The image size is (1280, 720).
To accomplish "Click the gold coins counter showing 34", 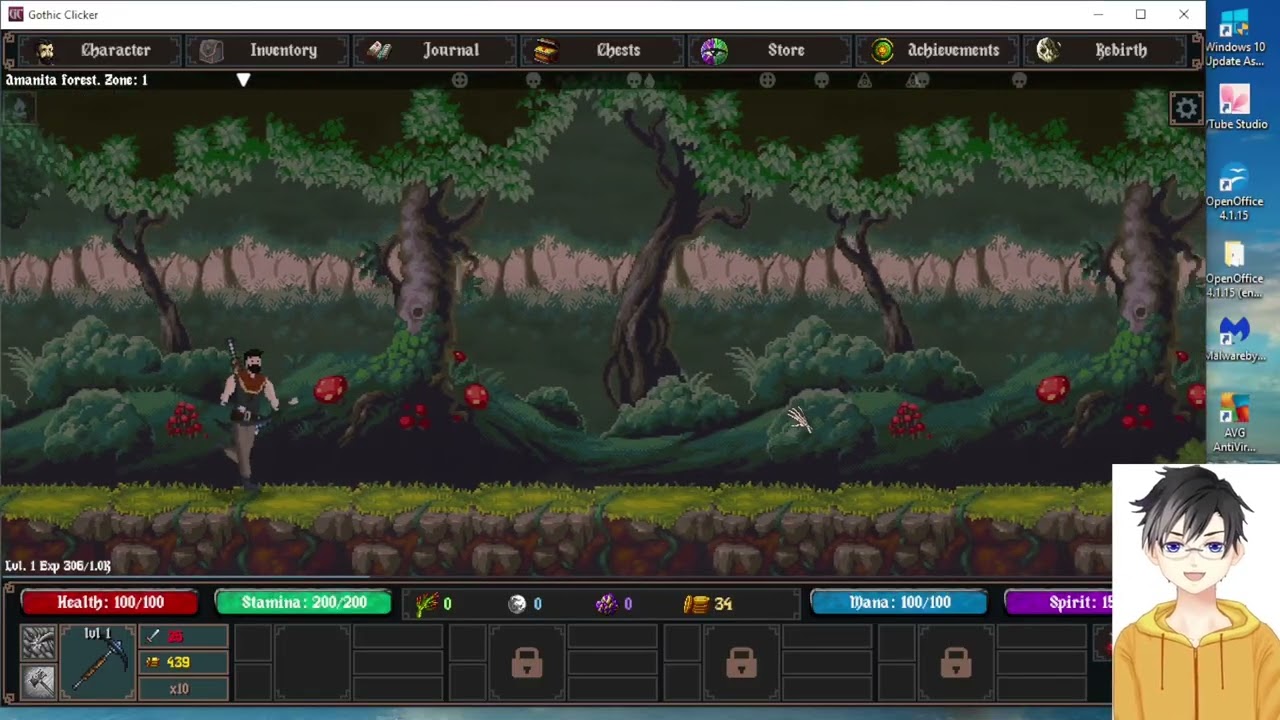I will [x=708, y=603].
